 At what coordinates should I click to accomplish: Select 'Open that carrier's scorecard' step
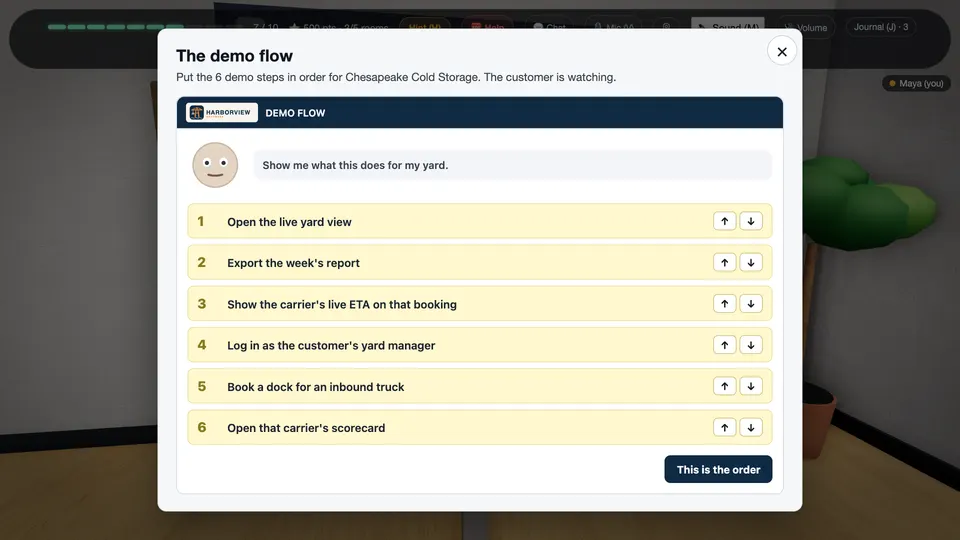[479, 427]
